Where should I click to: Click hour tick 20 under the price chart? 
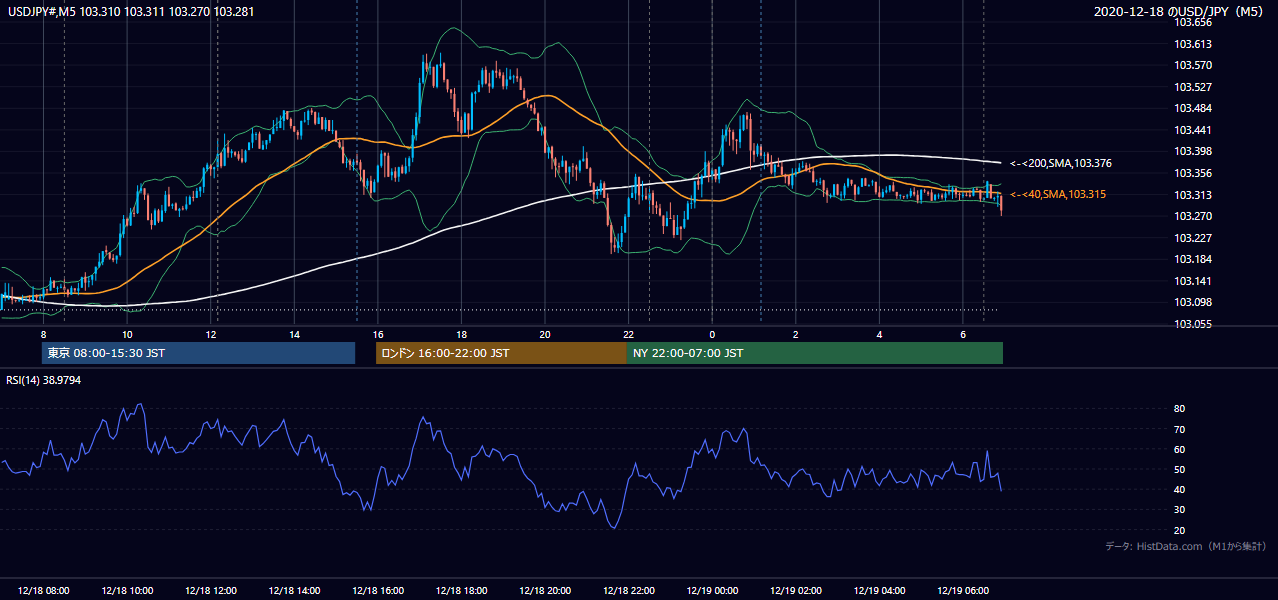545,334
